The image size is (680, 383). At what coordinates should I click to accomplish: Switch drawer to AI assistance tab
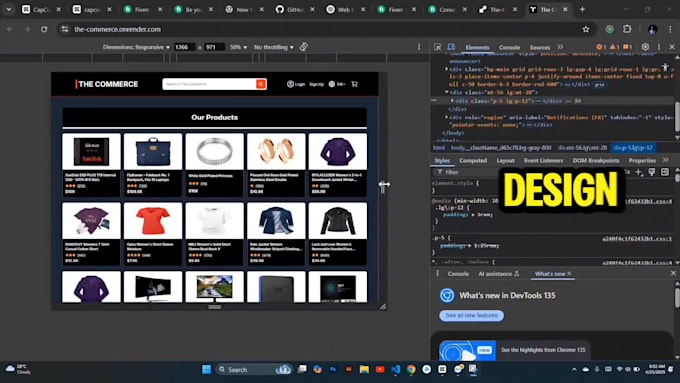point(498,274)
